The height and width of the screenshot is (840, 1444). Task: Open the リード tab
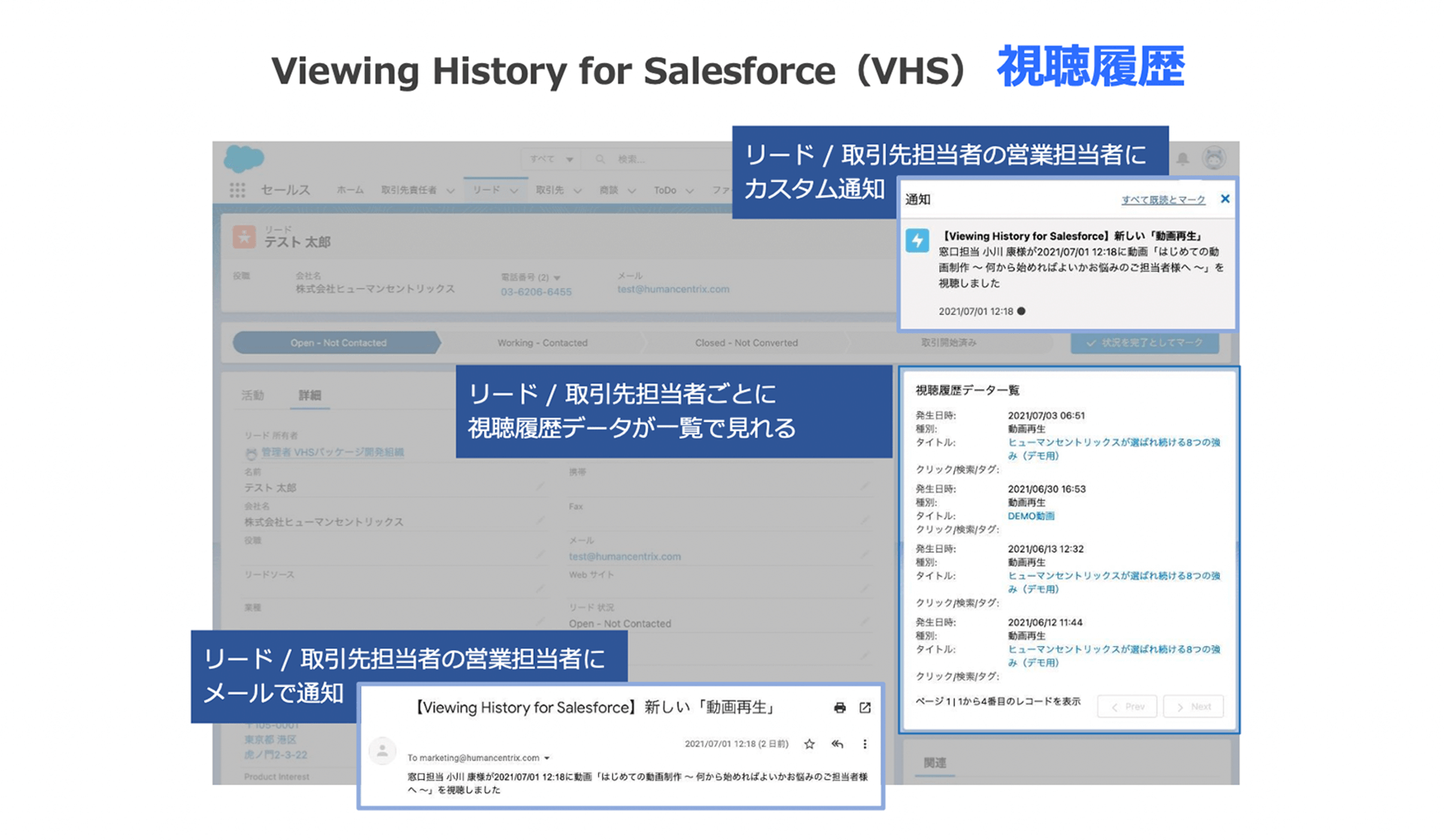tap(487, 190)
